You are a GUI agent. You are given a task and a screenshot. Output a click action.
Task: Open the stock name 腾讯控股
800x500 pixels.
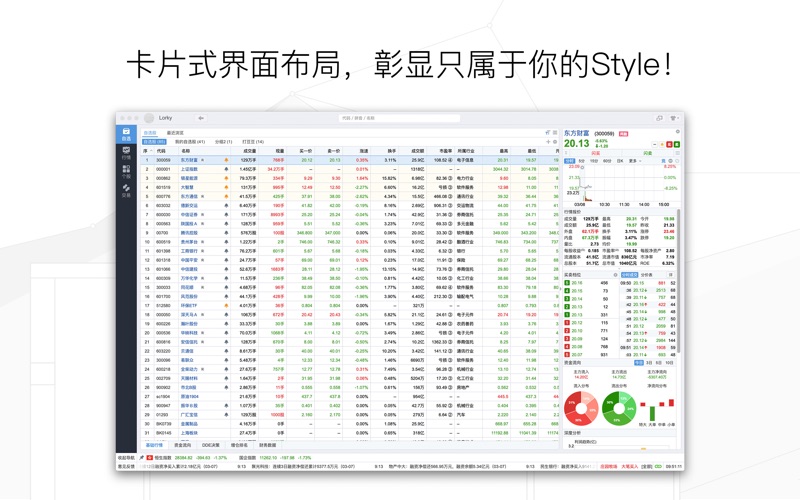189,233
